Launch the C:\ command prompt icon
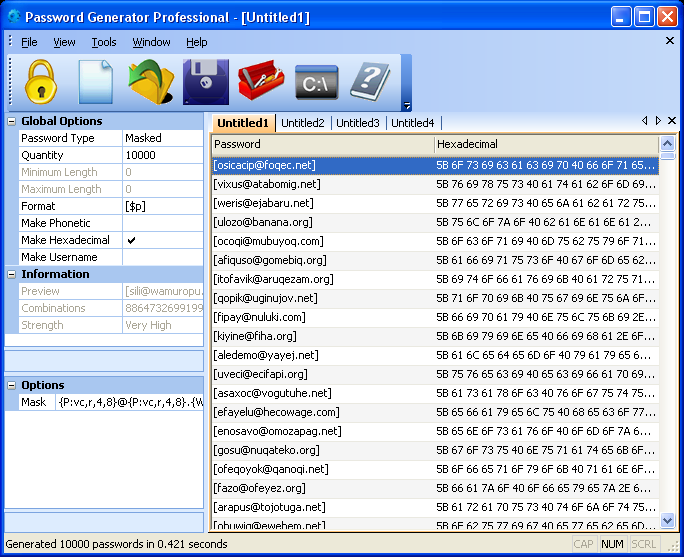684x557 pixels. tap(316, 82)
